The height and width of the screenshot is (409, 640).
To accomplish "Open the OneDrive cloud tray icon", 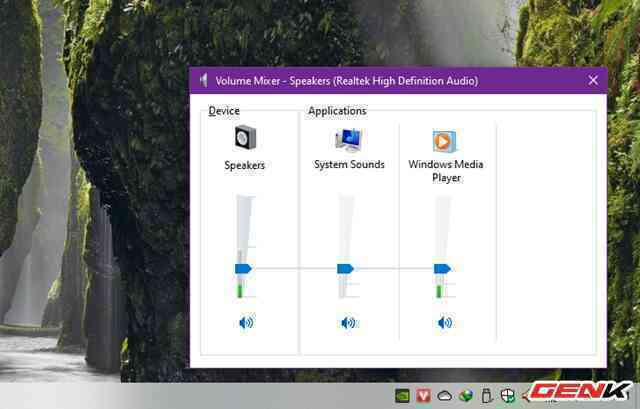I will [x=444, y=396].
